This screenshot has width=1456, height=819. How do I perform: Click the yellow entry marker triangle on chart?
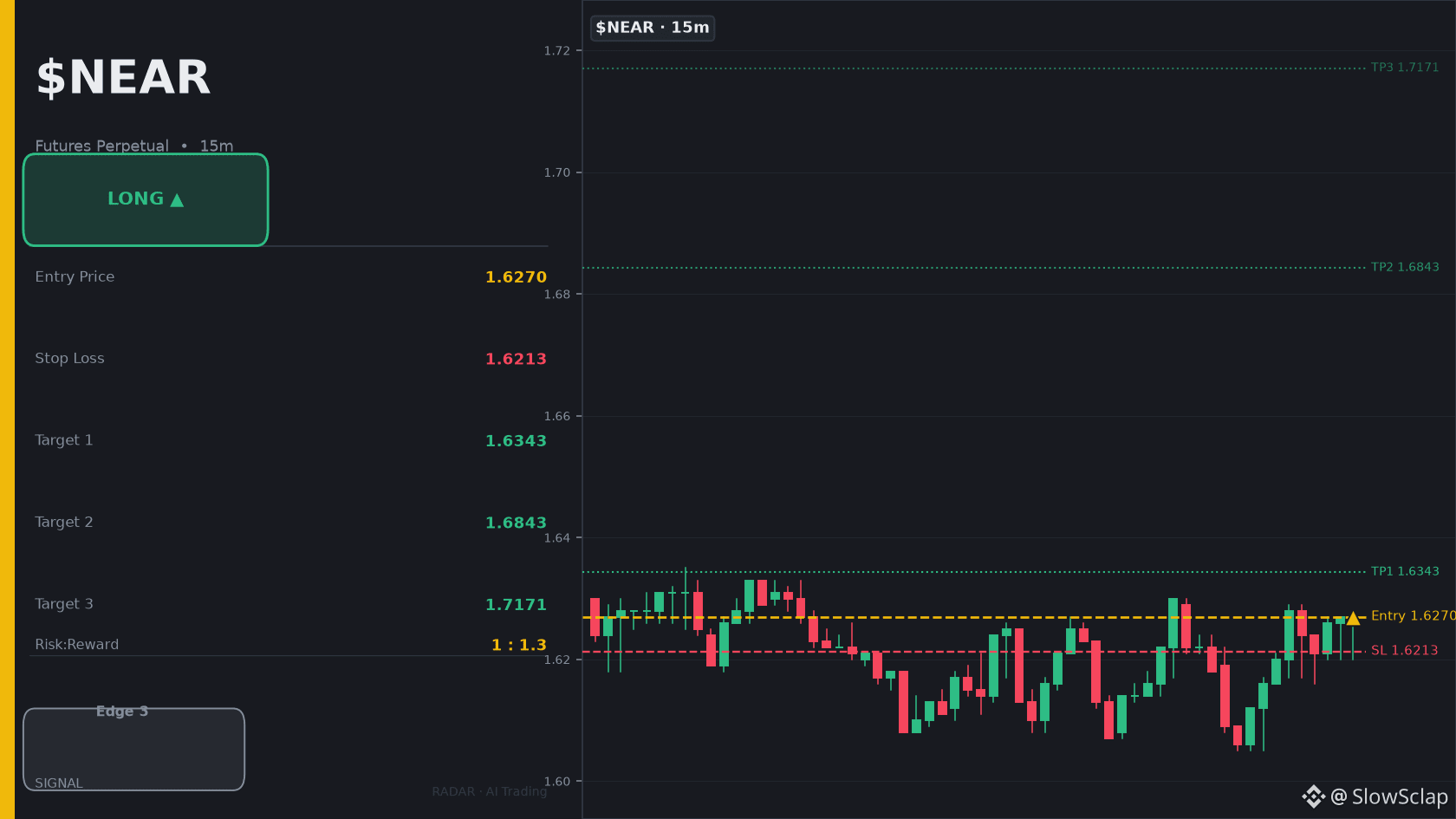1353,618
